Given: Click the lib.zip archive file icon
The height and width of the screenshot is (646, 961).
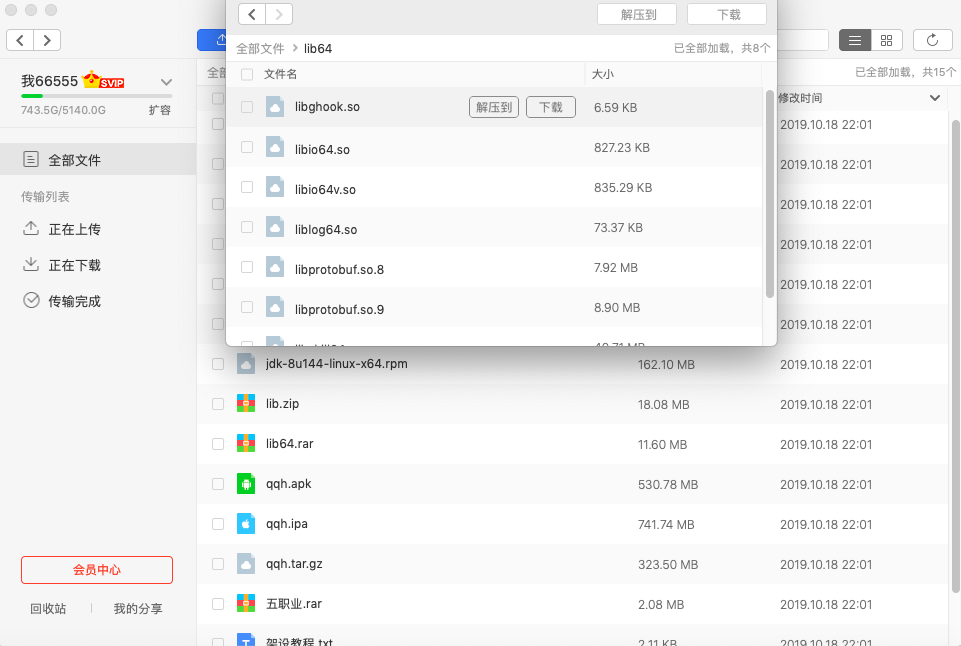Looking at the screenshot, I should click(x=246, y=404).
